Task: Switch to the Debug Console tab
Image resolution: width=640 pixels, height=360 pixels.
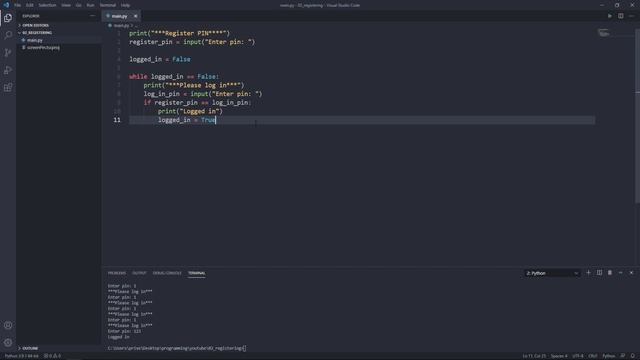Action: (x=167, y=273)
